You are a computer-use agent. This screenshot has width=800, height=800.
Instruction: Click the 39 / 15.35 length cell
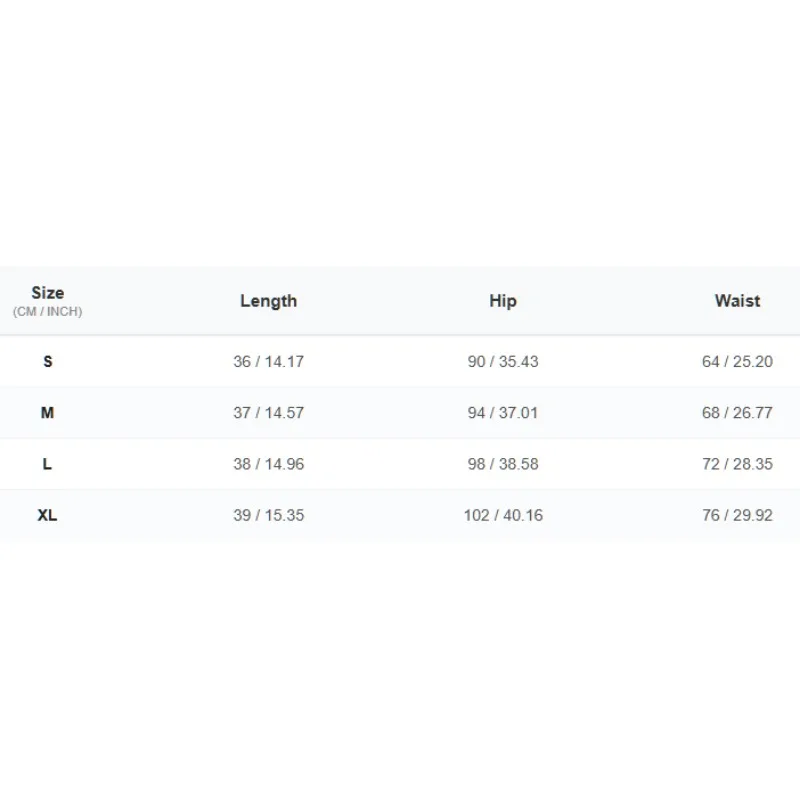pos(268,515)
